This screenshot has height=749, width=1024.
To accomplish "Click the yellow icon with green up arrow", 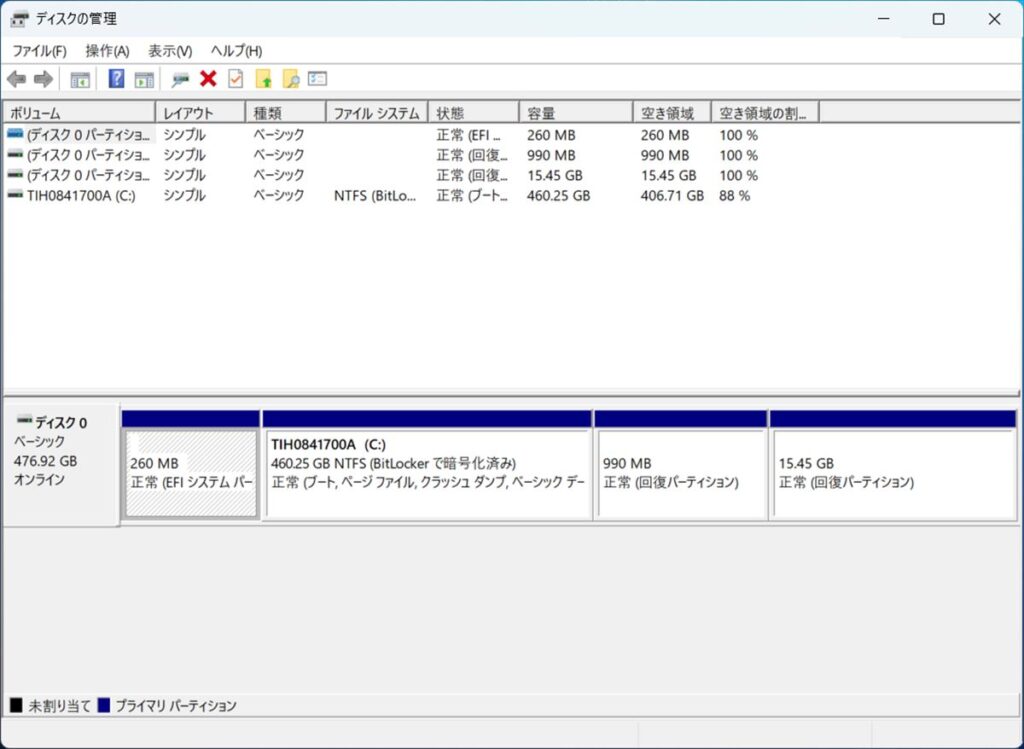I will [x=264, y=79].
